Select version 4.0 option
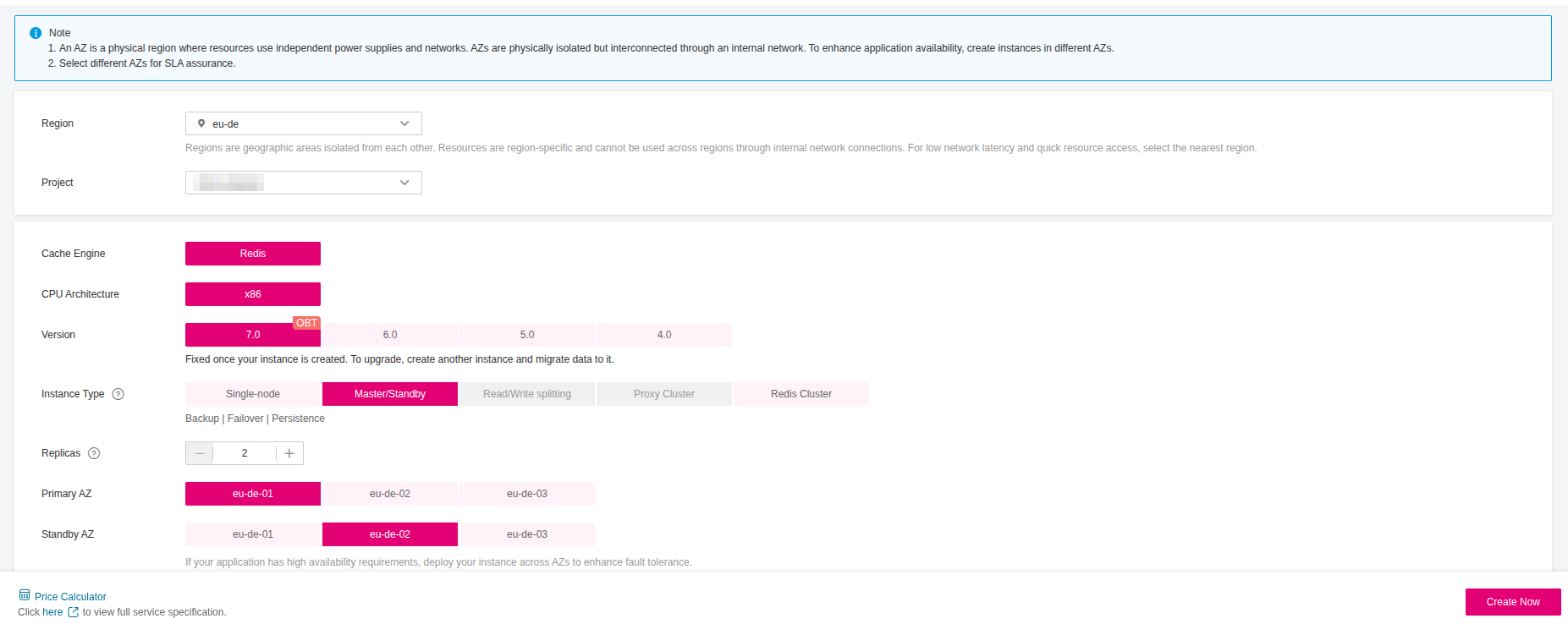The image size is (1568, 624). click(664, 335)
